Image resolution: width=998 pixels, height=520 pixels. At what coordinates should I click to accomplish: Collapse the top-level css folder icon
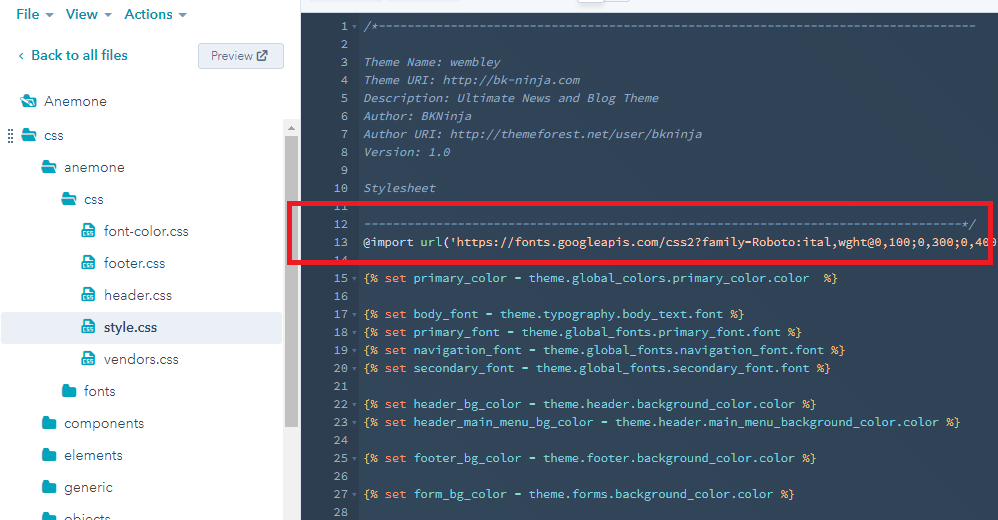point(28,135)
